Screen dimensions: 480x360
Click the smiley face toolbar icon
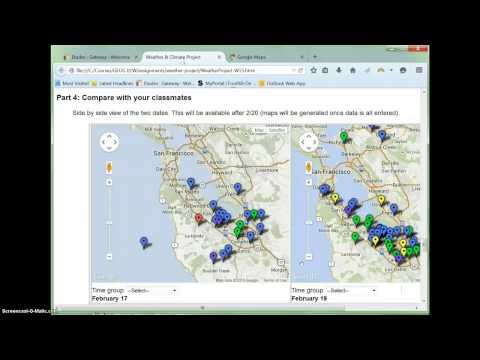[x=403, y=70]
